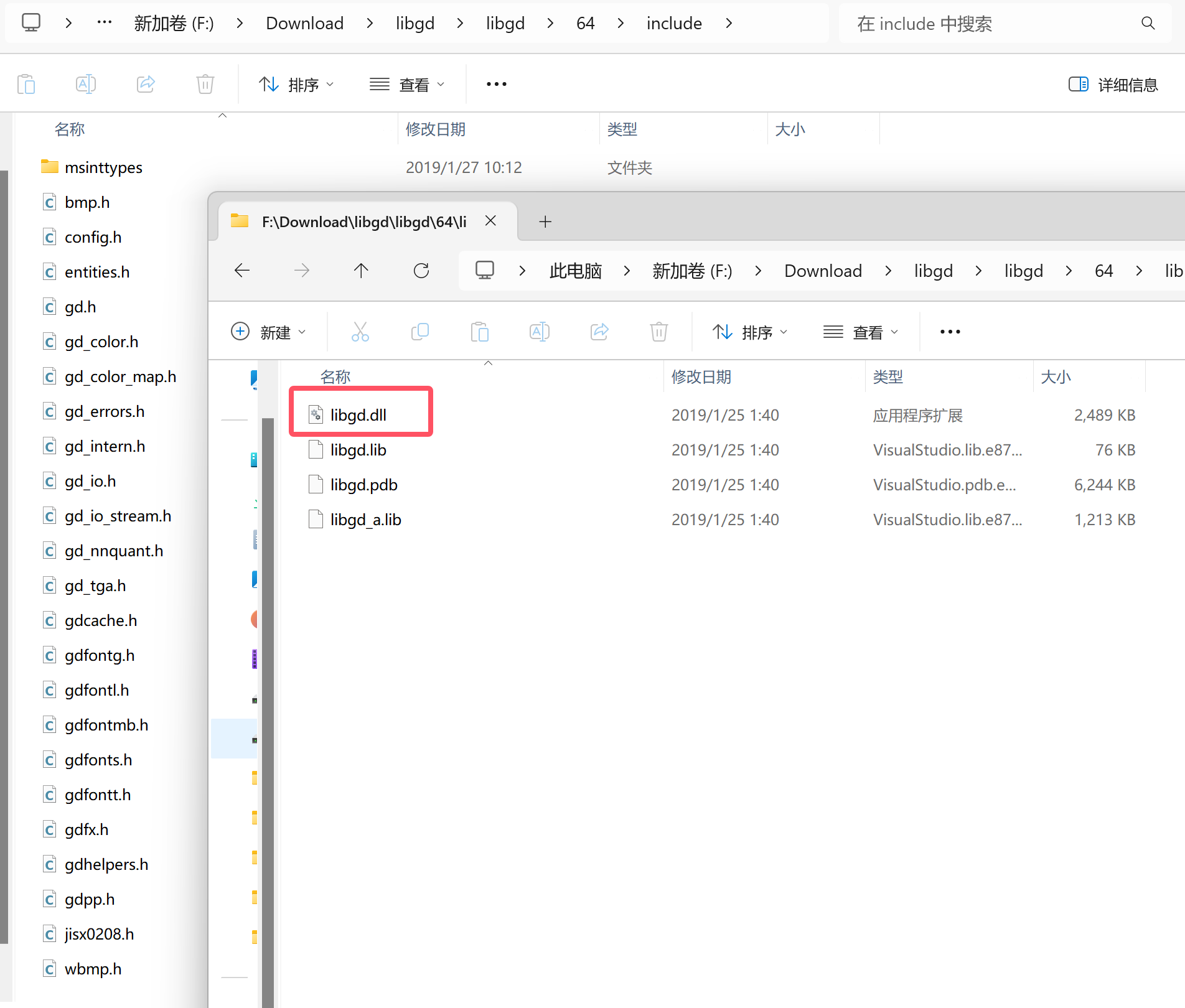Image resolution: width=1185 pixels, height=1008 pixels.
Task: Select the libgd.dll file
Action: (x=358, y=415)
